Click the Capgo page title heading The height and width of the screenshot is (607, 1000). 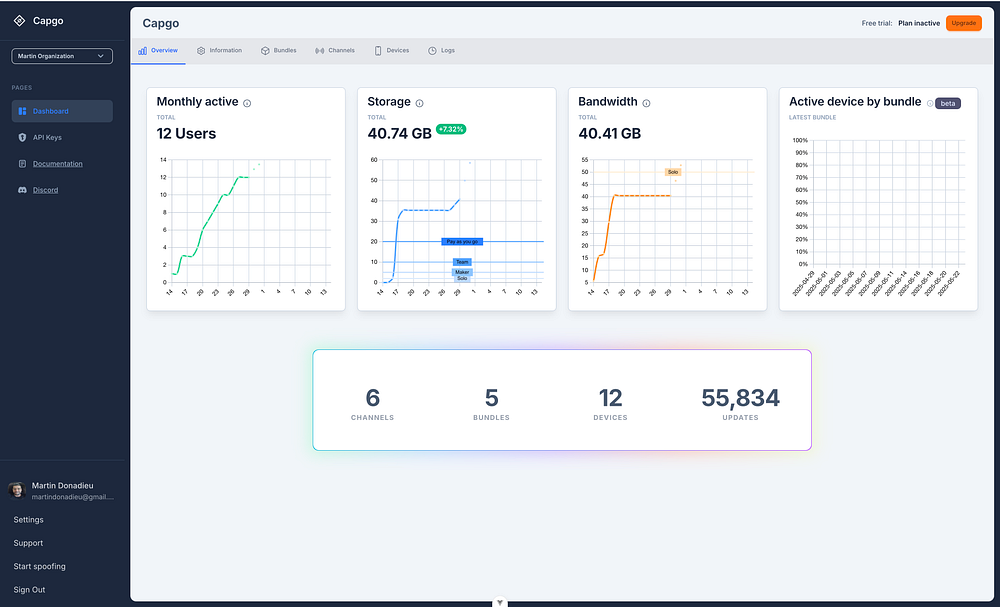[x=161, y=23]
